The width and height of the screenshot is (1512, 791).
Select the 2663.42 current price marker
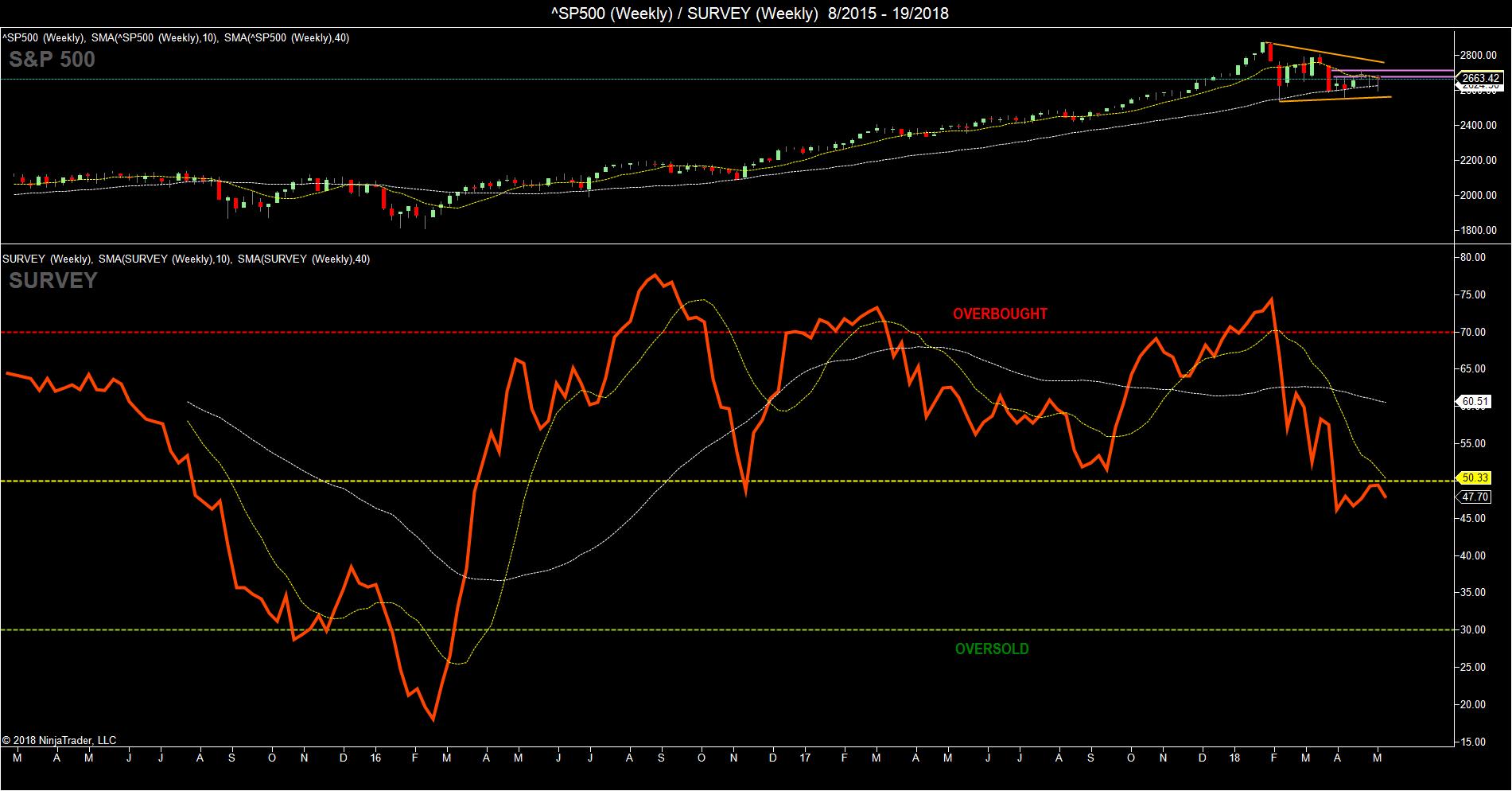point(1480,78)
